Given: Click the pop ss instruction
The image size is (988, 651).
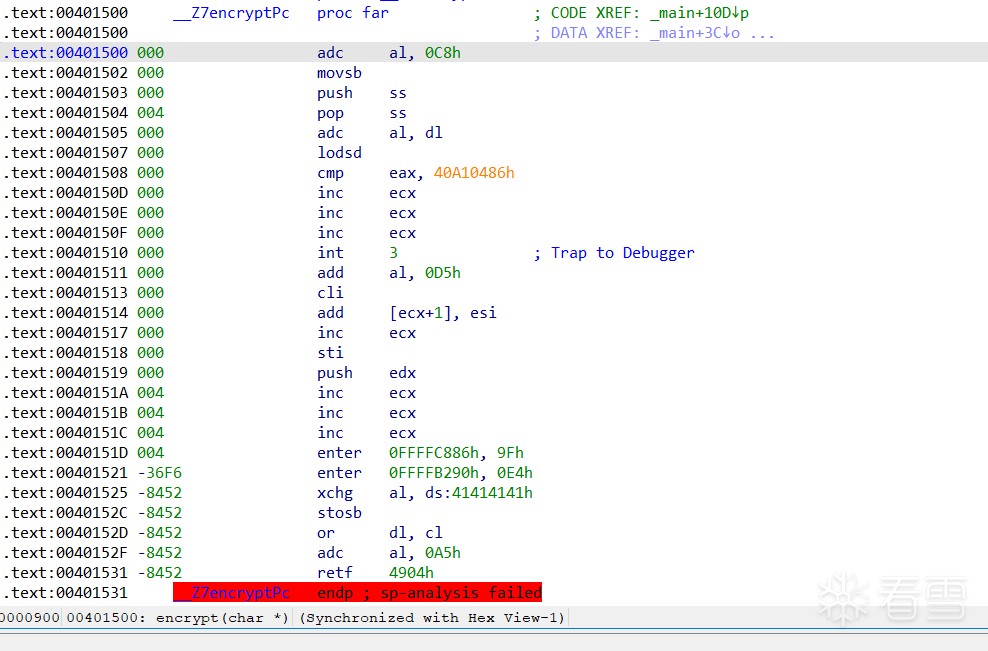Looking at the screenshot, I should [x=362, y=113].
